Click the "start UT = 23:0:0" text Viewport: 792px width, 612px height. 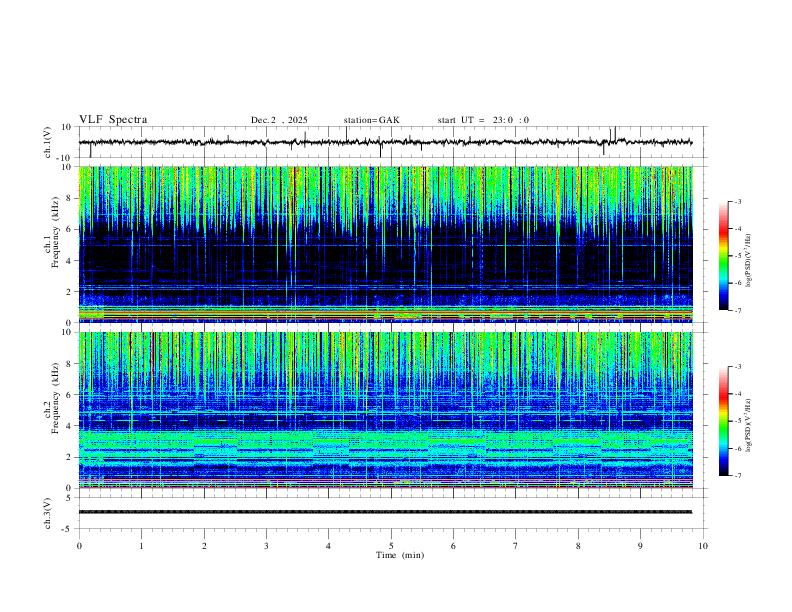483,120
